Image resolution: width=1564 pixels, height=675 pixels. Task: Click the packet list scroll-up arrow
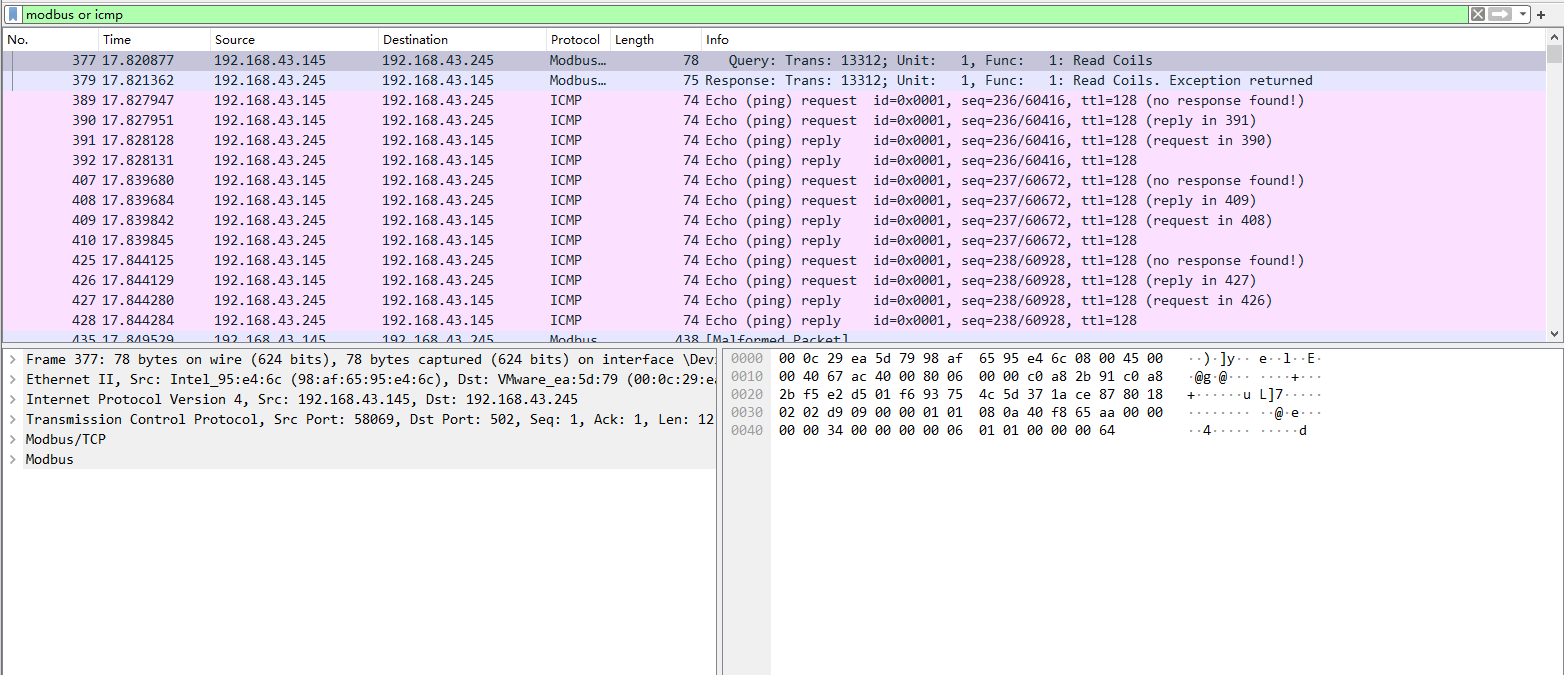1554,37
